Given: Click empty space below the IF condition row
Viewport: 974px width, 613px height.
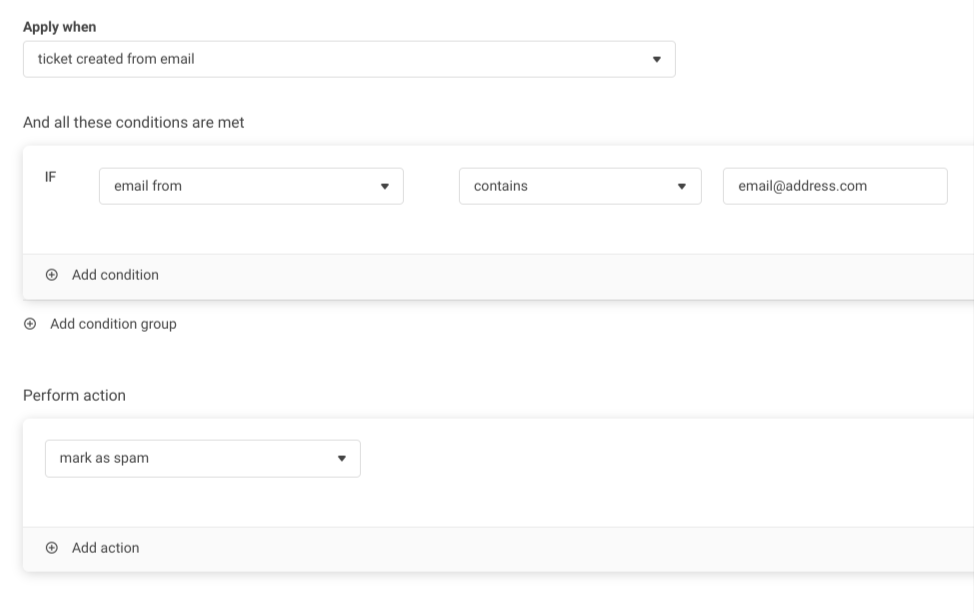Looking at the screenshot, I should 500,230.
